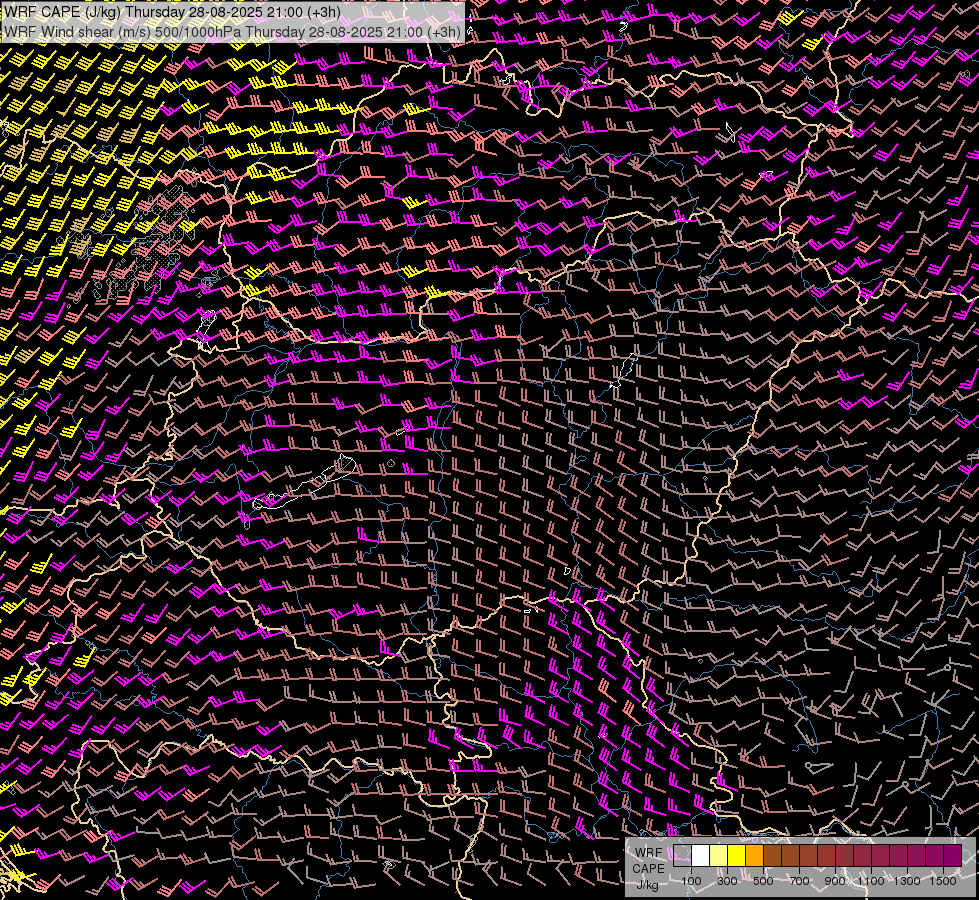Select the orange CAPE legend swatch
The image size is (979, 900).
[x=754, y=856]
